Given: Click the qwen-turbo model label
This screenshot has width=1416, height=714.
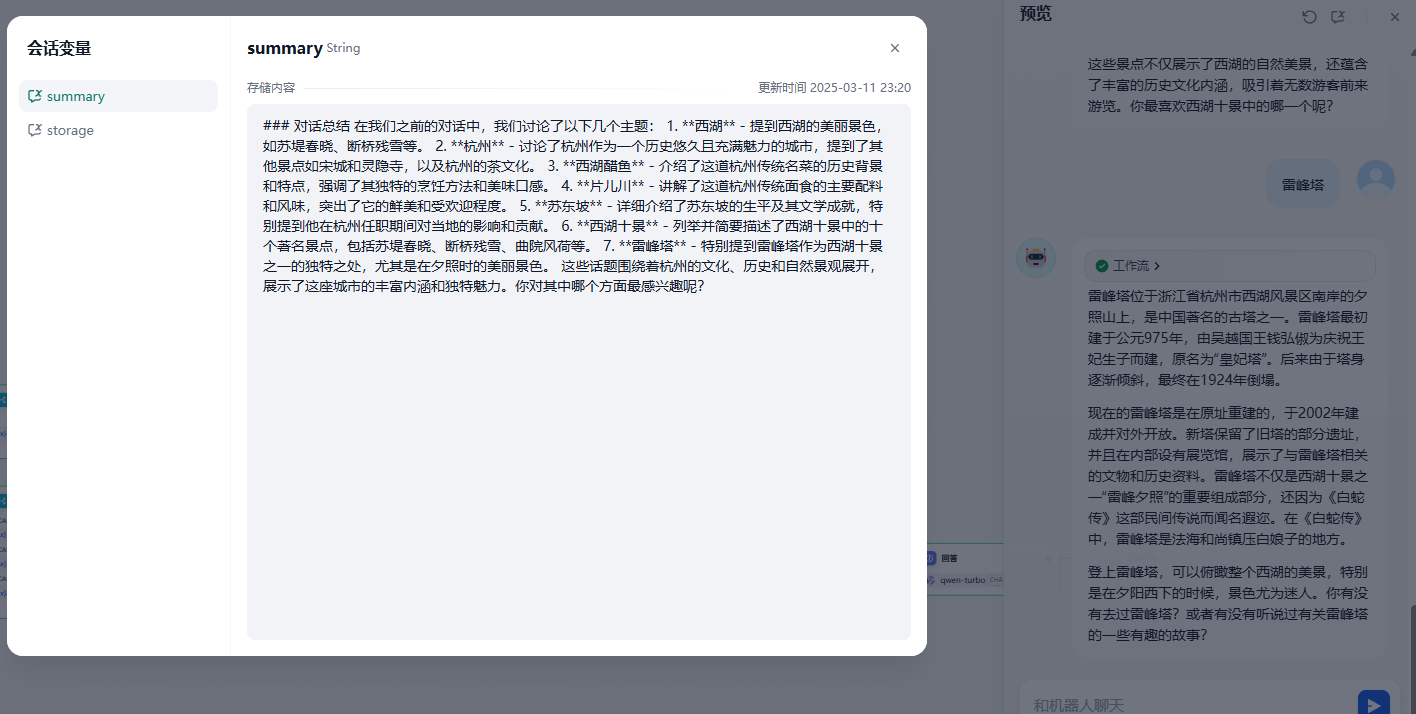Looking at the screenshot, I should pyautogui.click(x=962, y=580).
